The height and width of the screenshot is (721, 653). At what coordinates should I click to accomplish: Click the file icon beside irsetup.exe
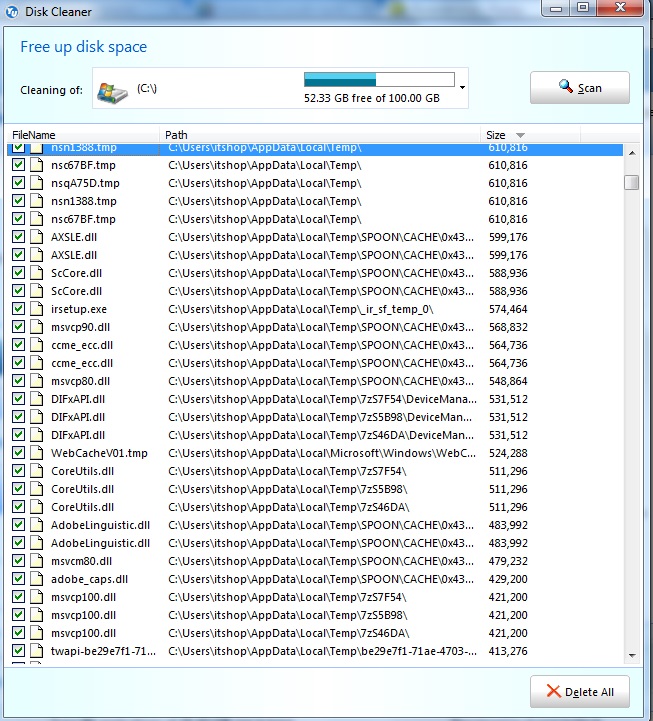tap(36, 309)
